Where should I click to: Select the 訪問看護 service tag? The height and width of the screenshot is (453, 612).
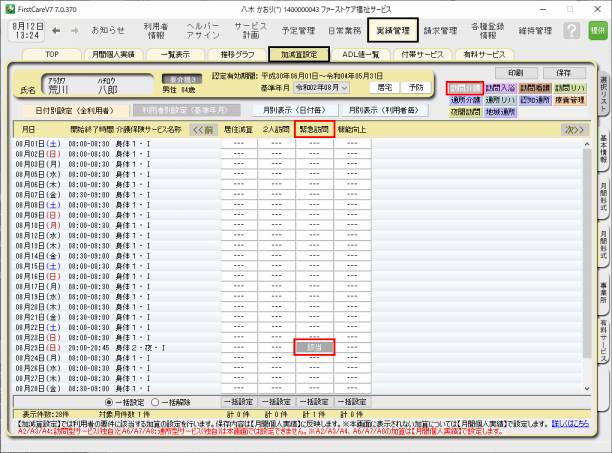(533, 88)
